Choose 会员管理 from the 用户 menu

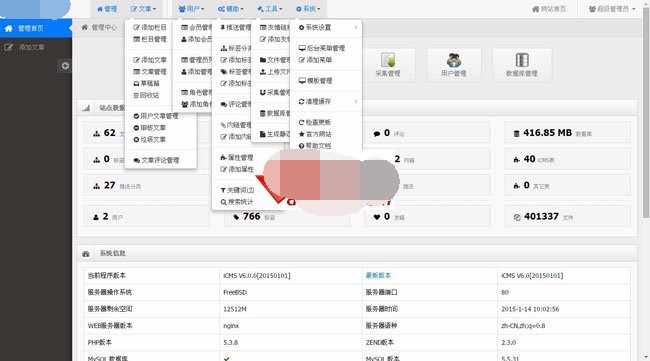(x=196, y=27)
